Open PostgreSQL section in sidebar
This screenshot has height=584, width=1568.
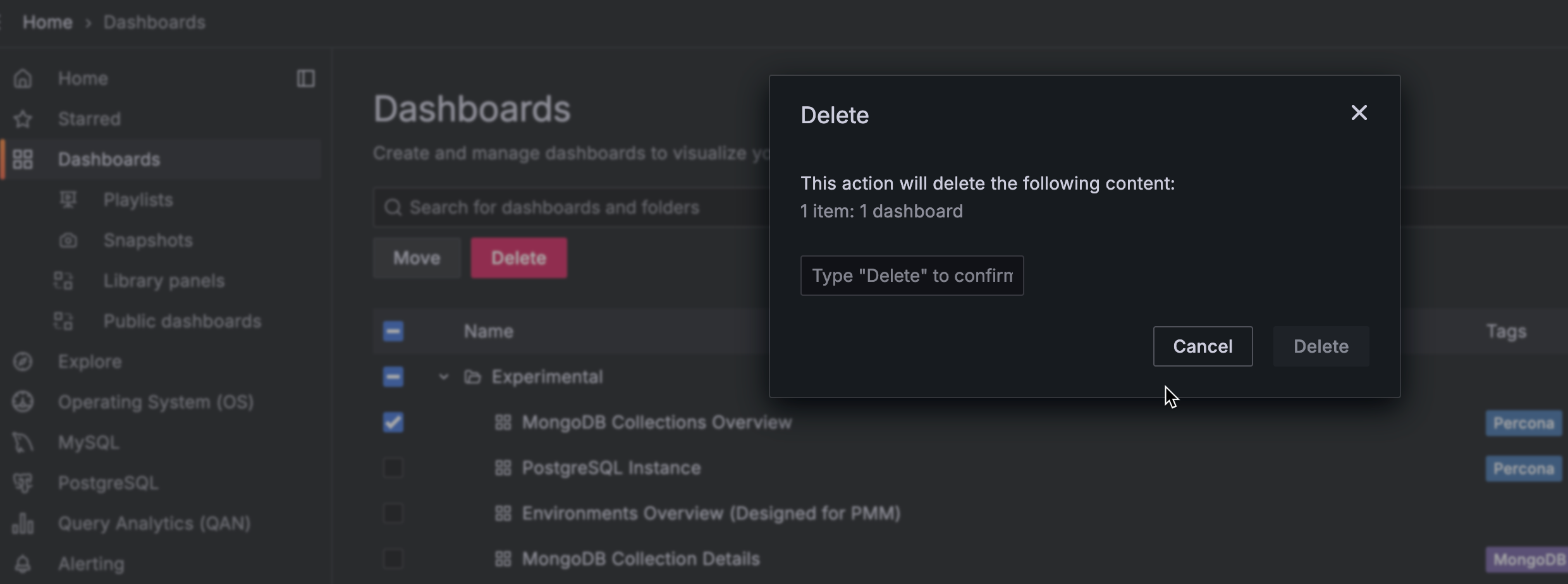108,483
